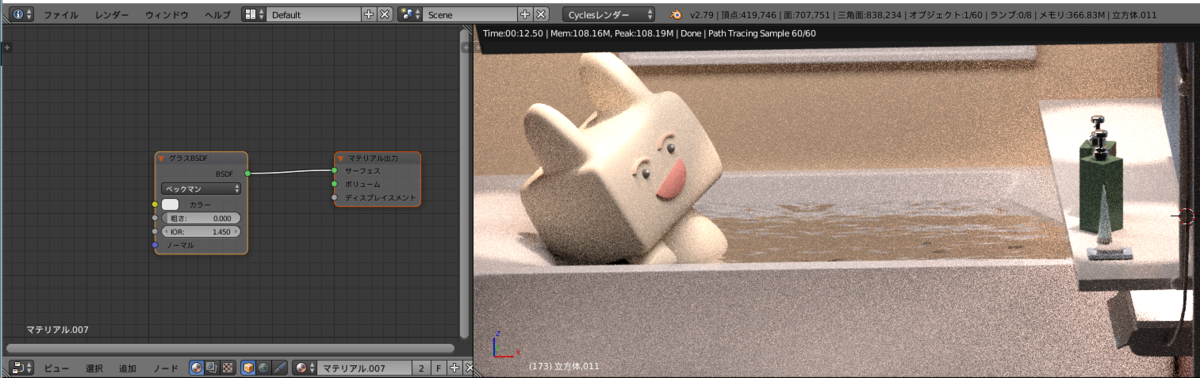
Task: Add a new scene with plus icon
Action: click(525, 15)
